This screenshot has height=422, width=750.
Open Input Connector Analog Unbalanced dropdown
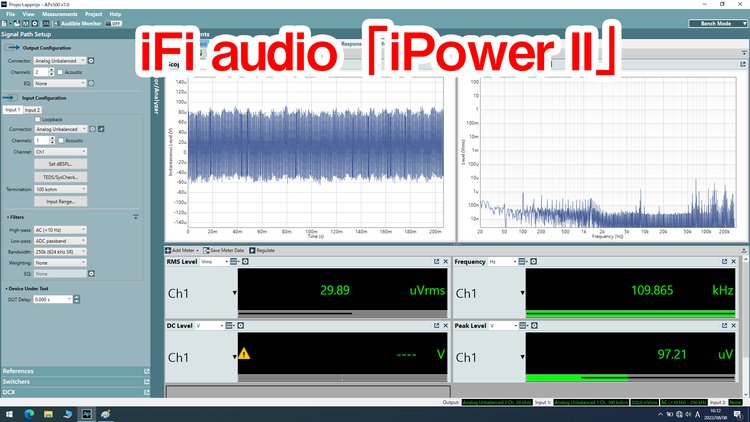61,129
